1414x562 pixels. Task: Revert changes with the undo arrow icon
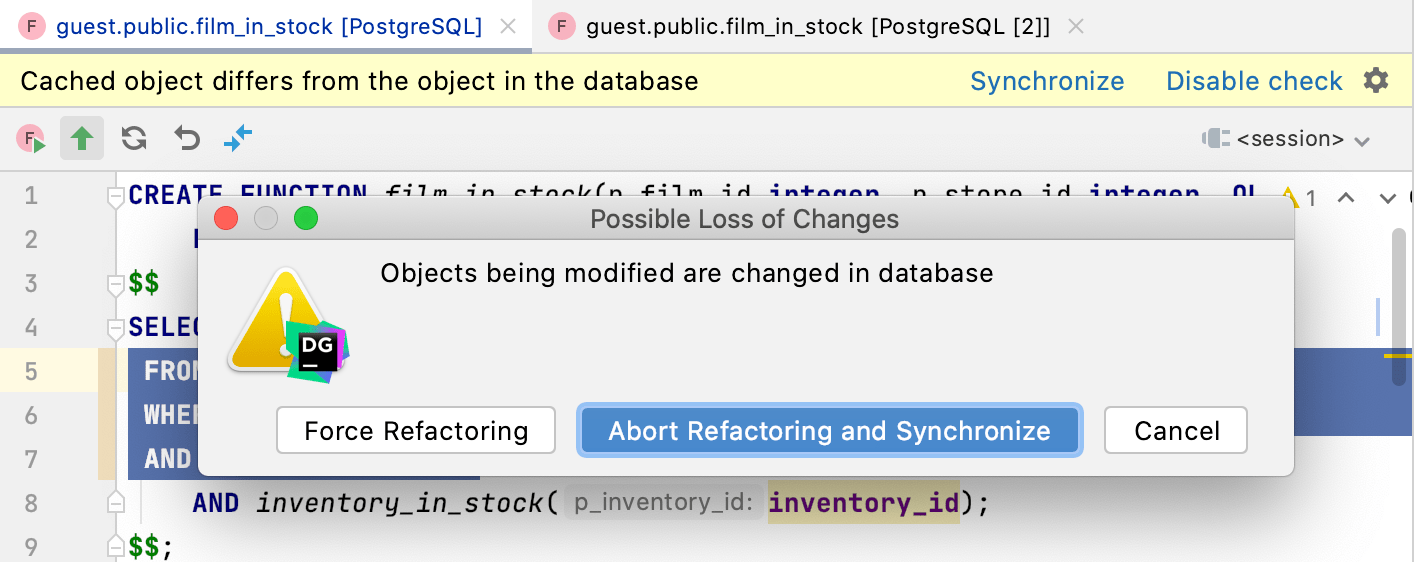[x=187, y=138]
